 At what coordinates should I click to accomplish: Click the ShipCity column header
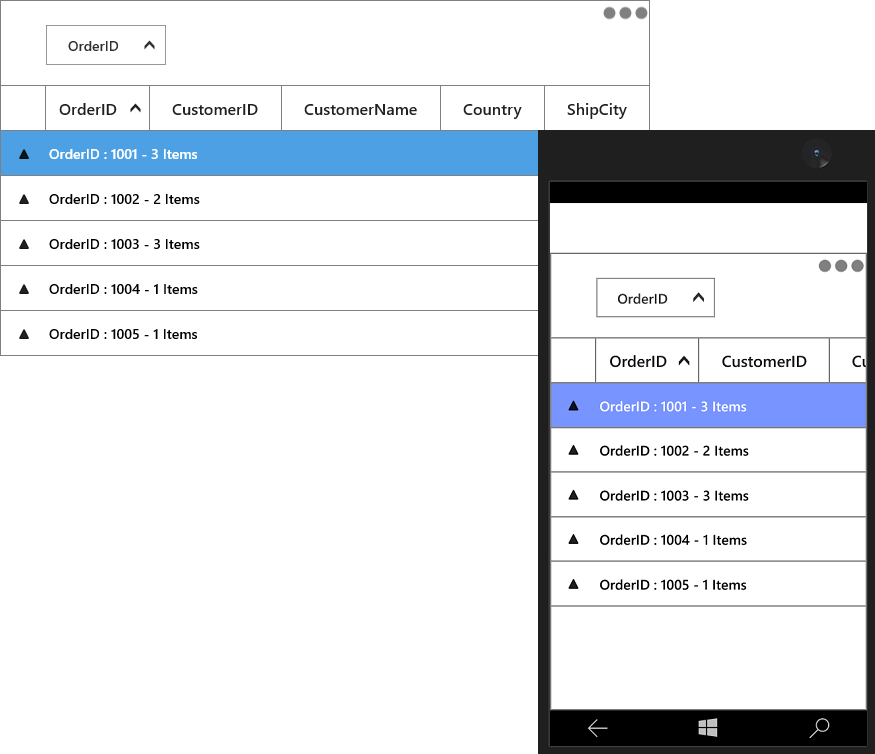click(x=597, y=109)
